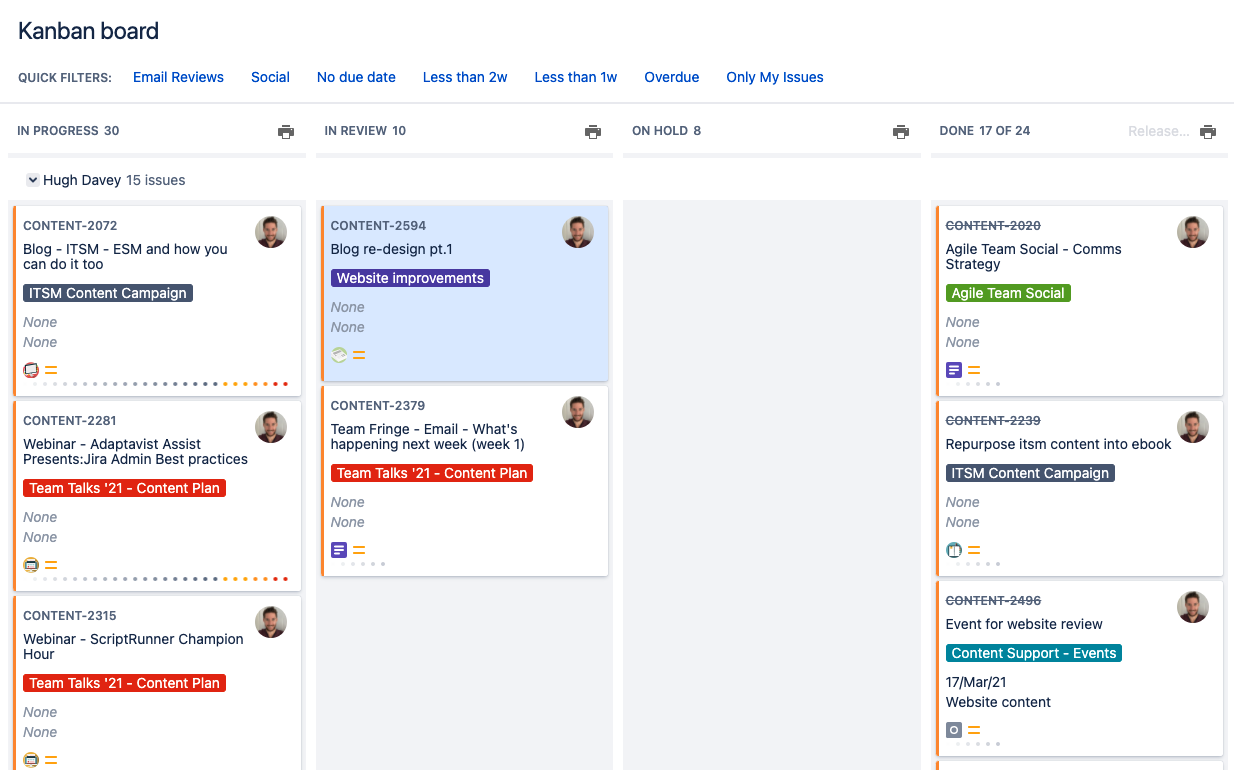1234x770 pixels.
Task: Click the issue type icon on CONTENT-2496
Action: (x=953, y=730)
